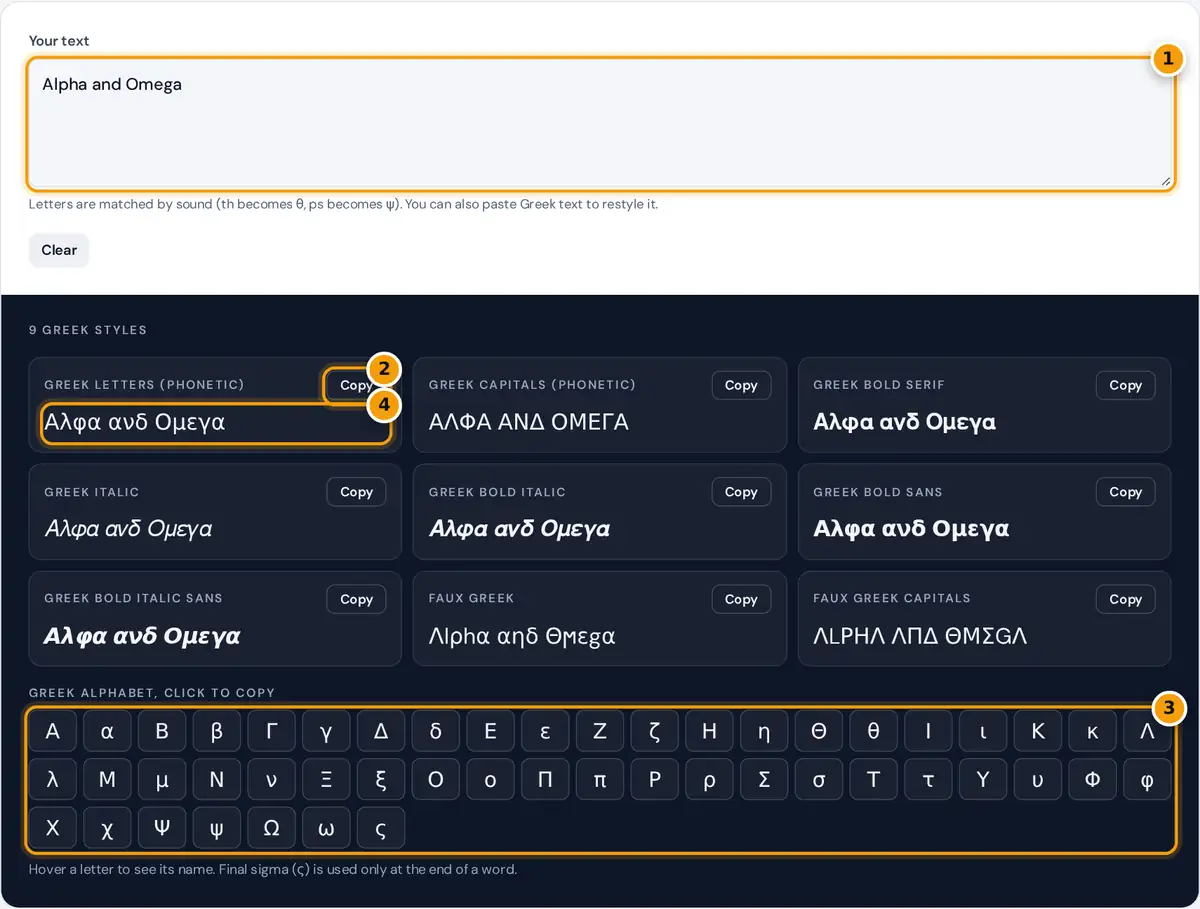Screen dimensions: 1200x909
Task: Copy lowercase delta δ letter key
Action: pos(436,731)
